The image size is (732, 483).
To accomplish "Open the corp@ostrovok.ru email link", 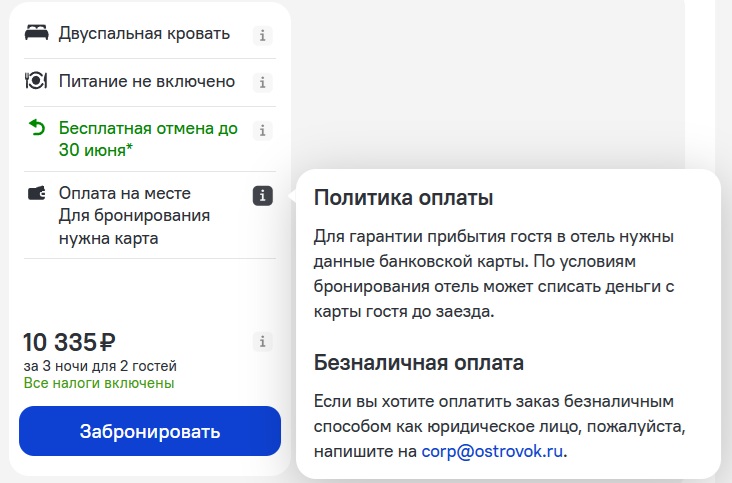I will 492,452.
